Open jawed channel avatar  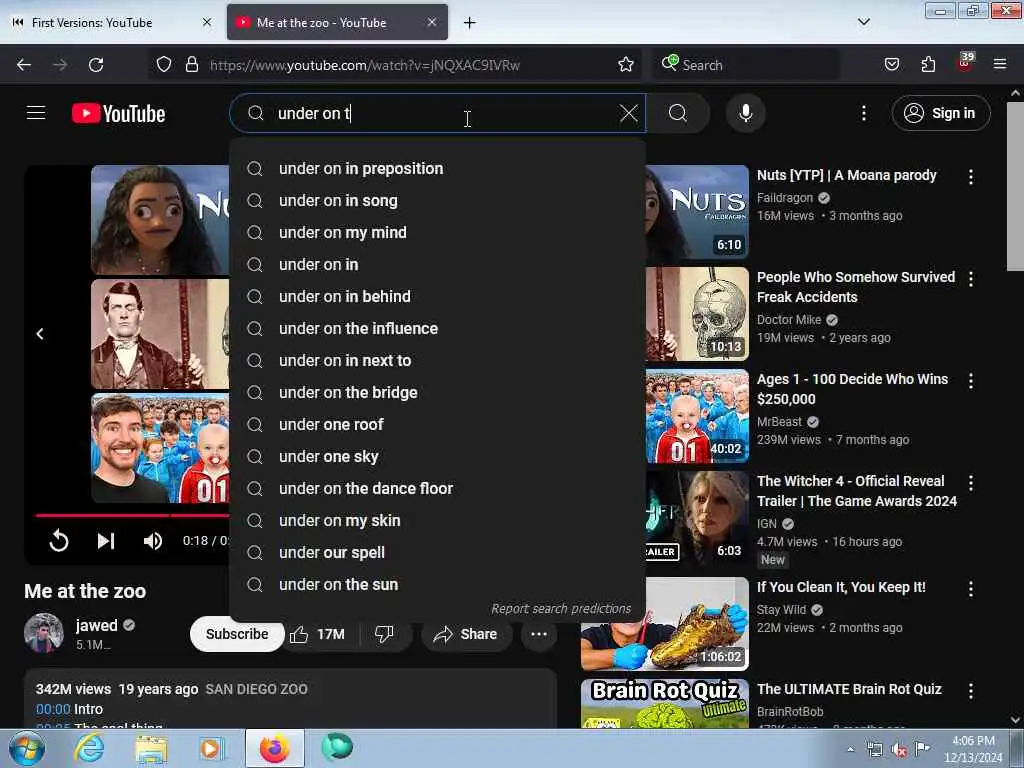click(x=44, y=633)
